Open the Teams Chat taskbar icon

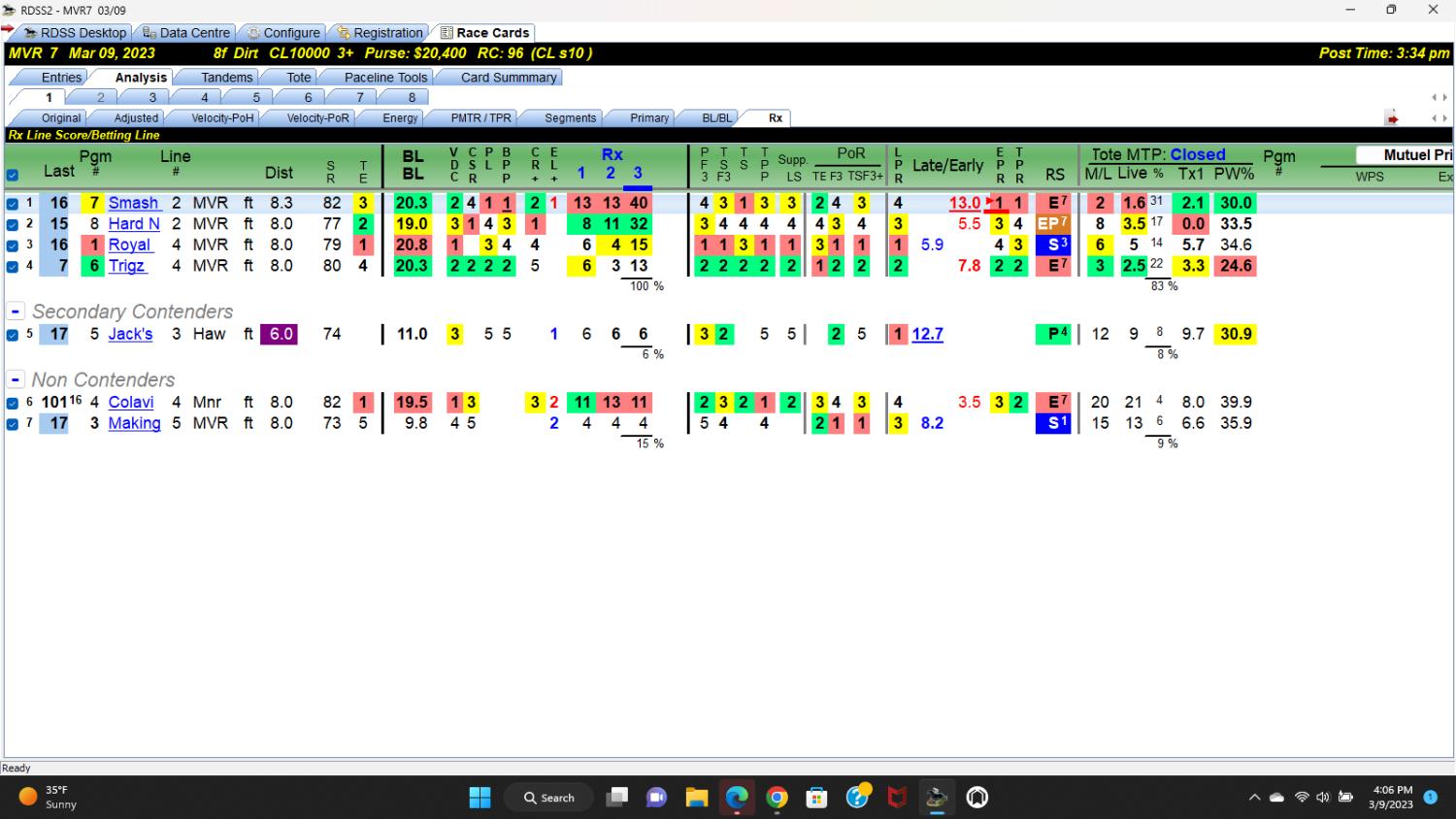(x=656, y=798)
